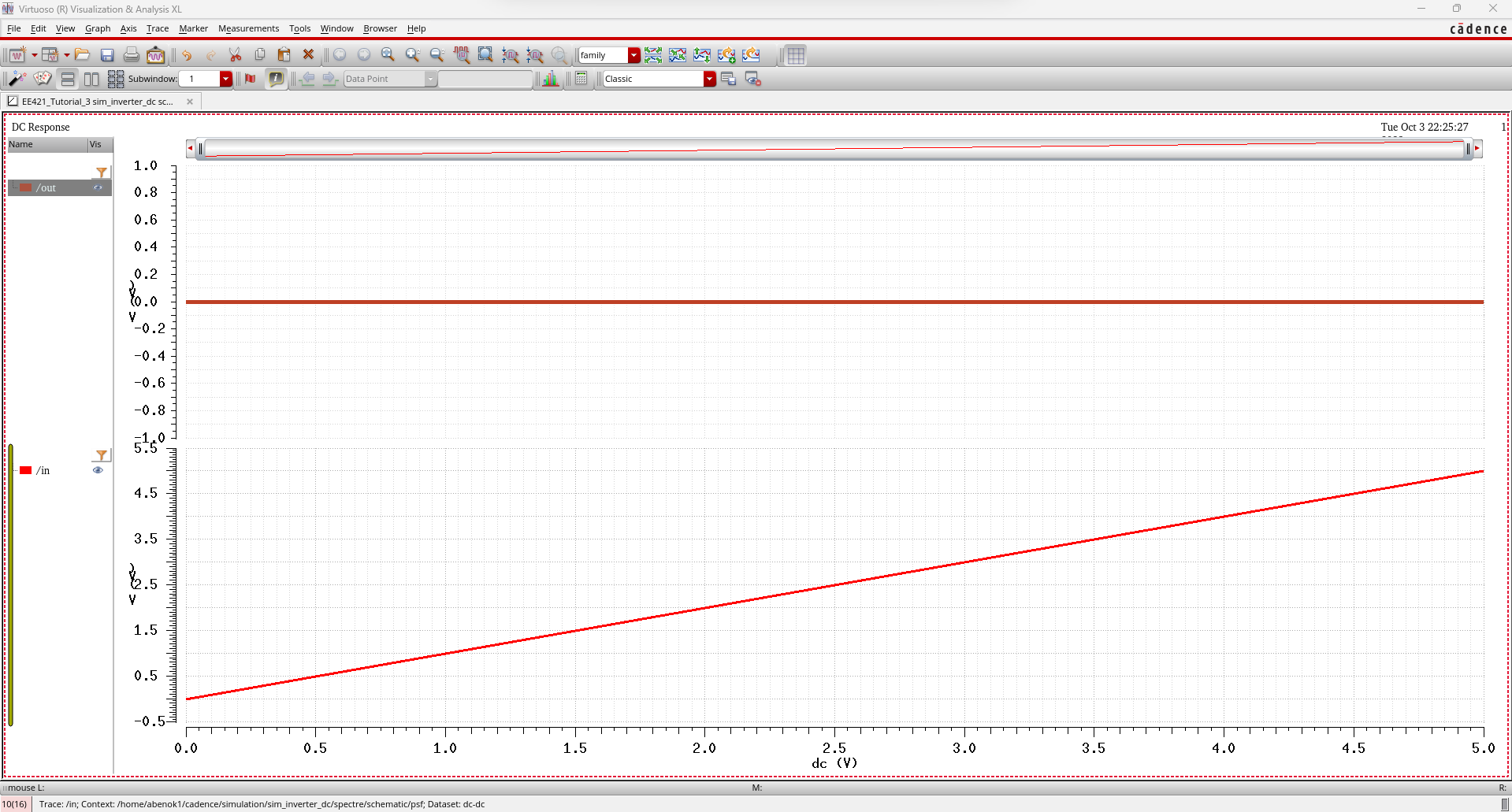Image resolution: width=1512 pixels, height=812 pixels.
Task: Open the Browser menu
Action: click(x=380, y=28)
